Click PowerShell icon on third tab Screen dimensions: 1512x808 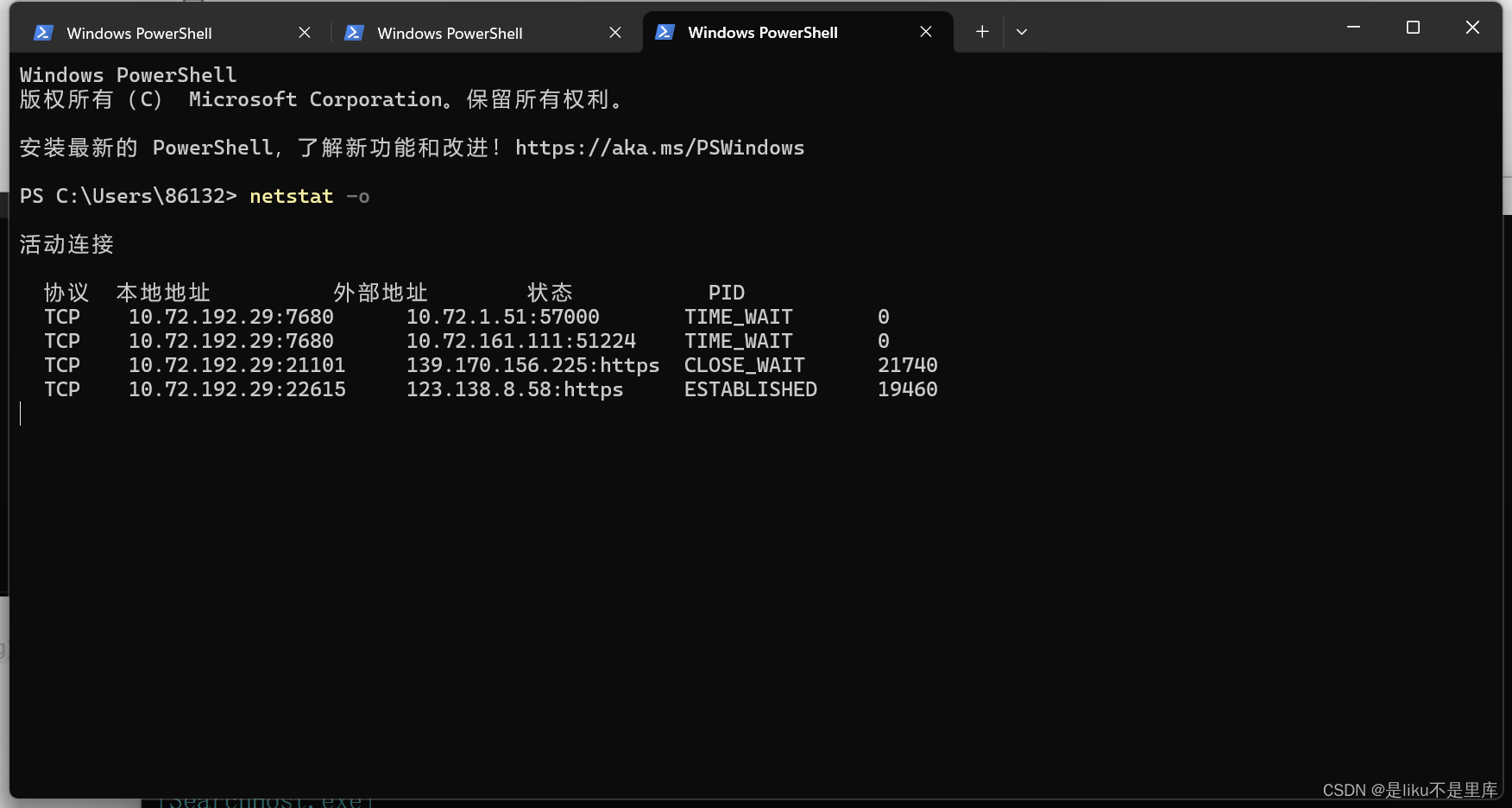(x=665, y=32)
